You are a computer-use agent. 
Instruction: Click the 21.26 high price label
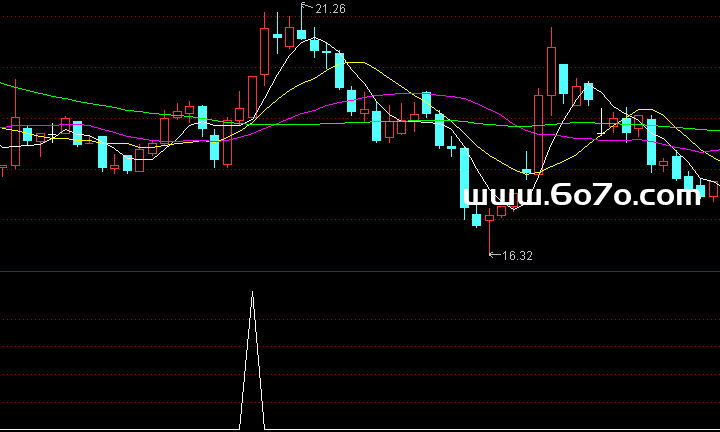pyautogui.click(x=330, y=9)
